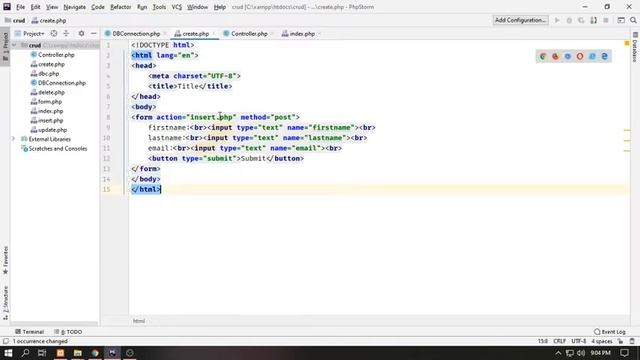Open the TODO tool window

pos(68,332)
